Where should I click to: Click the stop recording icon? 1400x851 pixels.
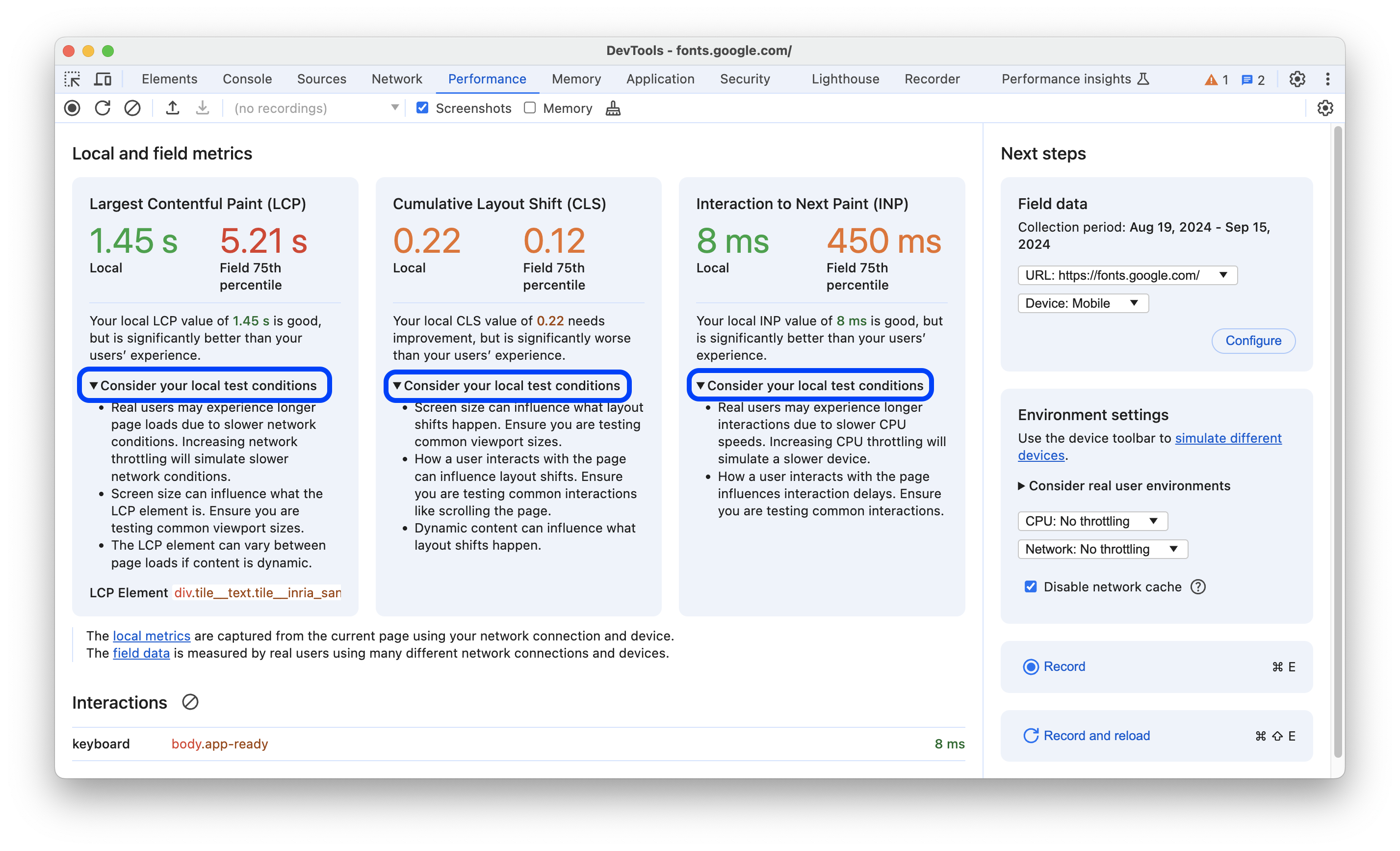tap(72, 108)
